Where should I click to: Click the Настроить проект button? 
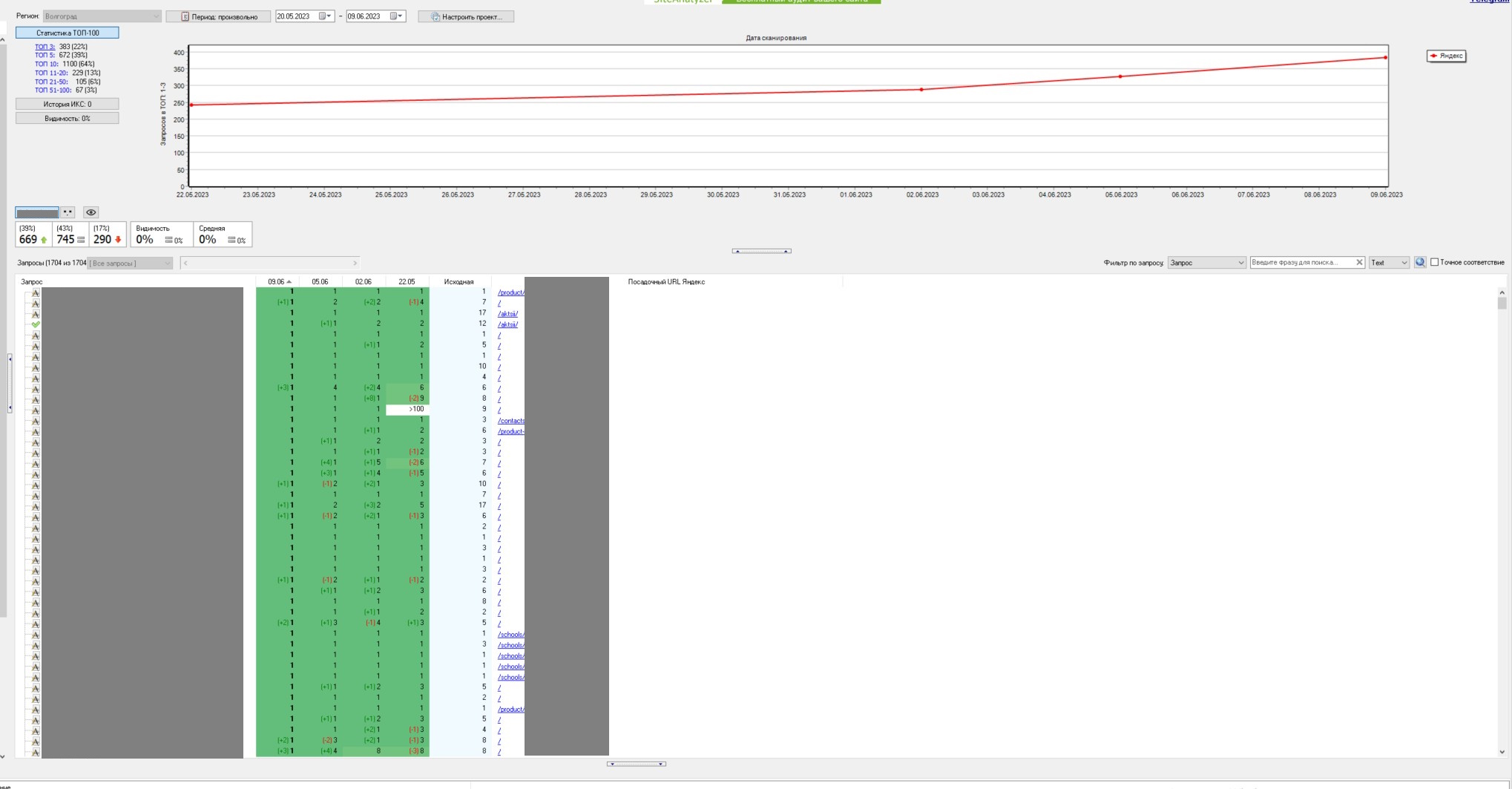click(466, 16)
